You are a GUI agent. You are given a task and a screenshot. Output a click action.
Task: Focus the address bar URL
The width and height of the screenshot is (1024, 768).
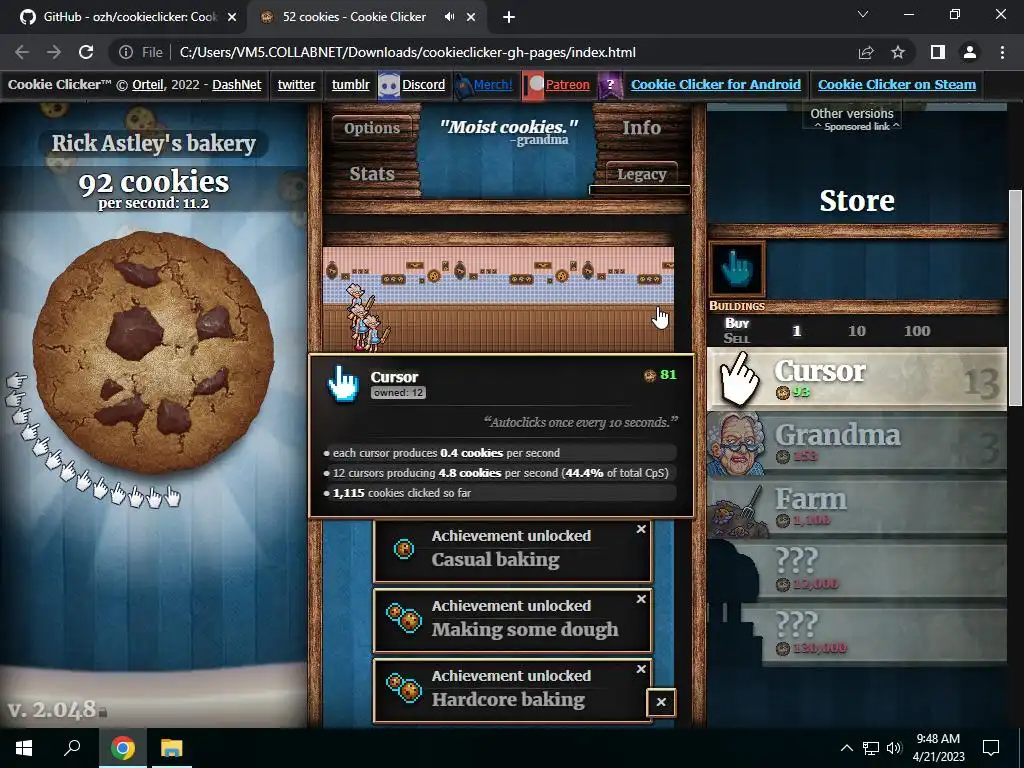pyautogui.click(x=408, y=52)
